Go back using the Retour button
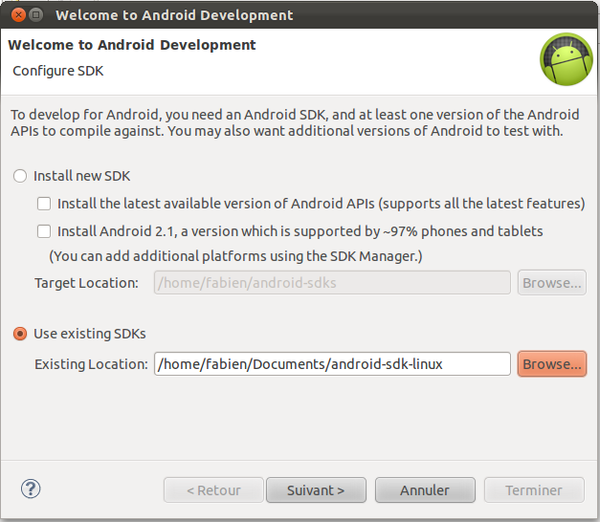This screenshot has width=600, height=522. tap(214, 490)
